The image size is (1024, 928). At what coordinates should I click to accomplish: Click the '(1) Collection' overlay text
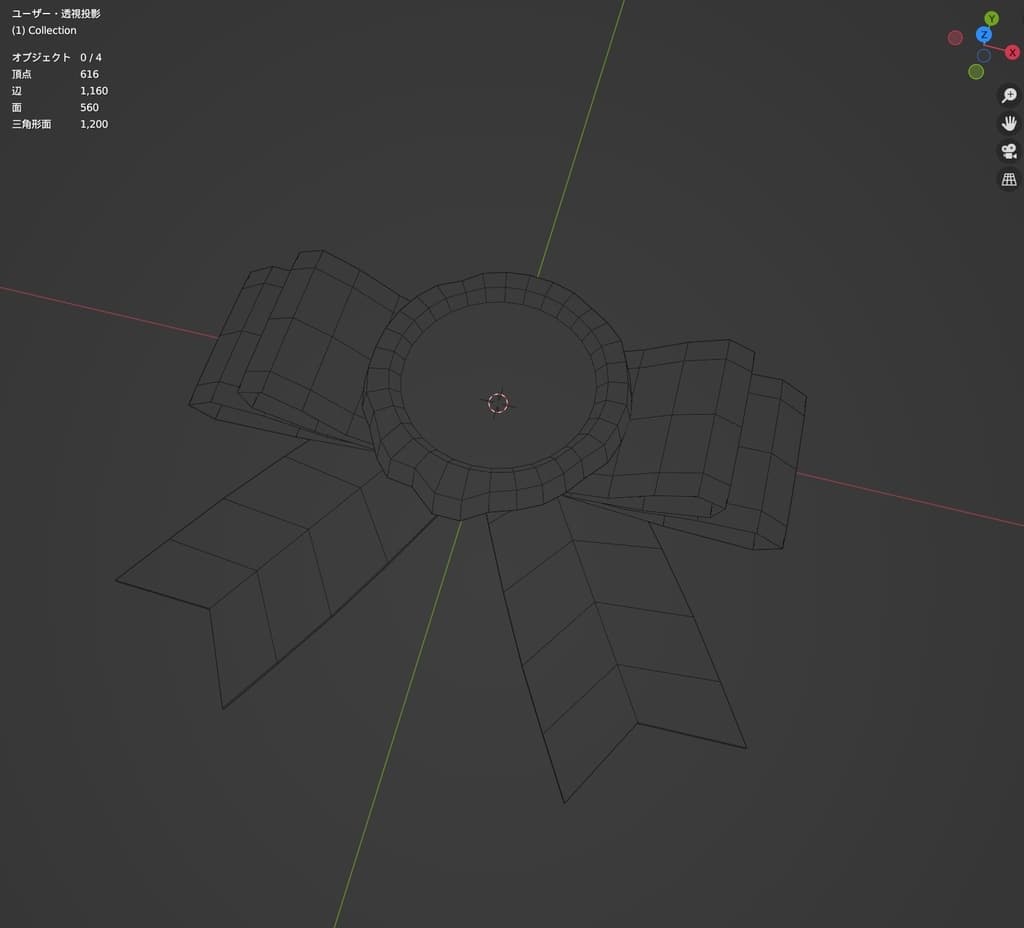point(44,30)
